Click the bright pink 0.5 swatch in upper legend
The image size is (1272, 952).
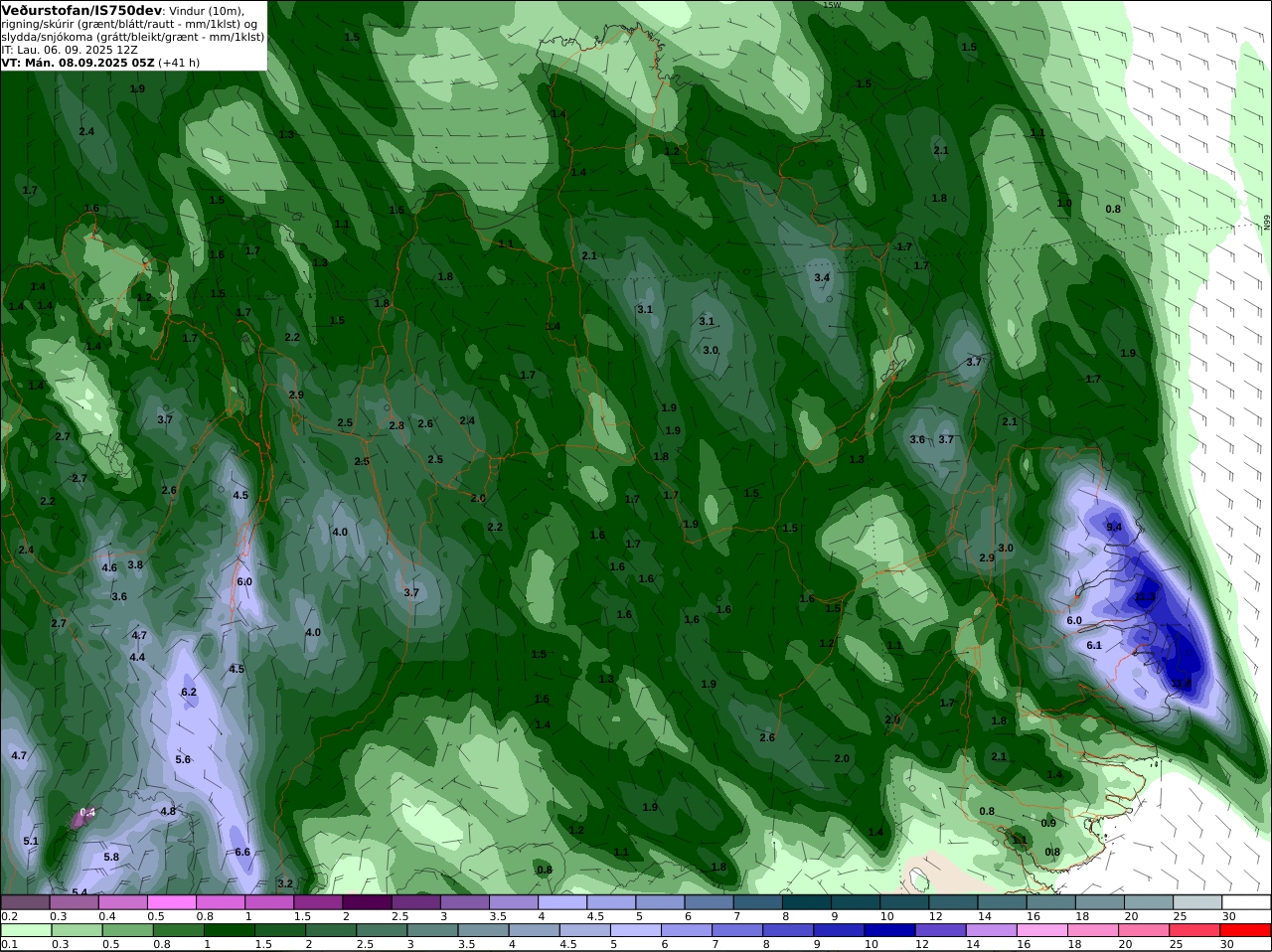pos(171,902)
